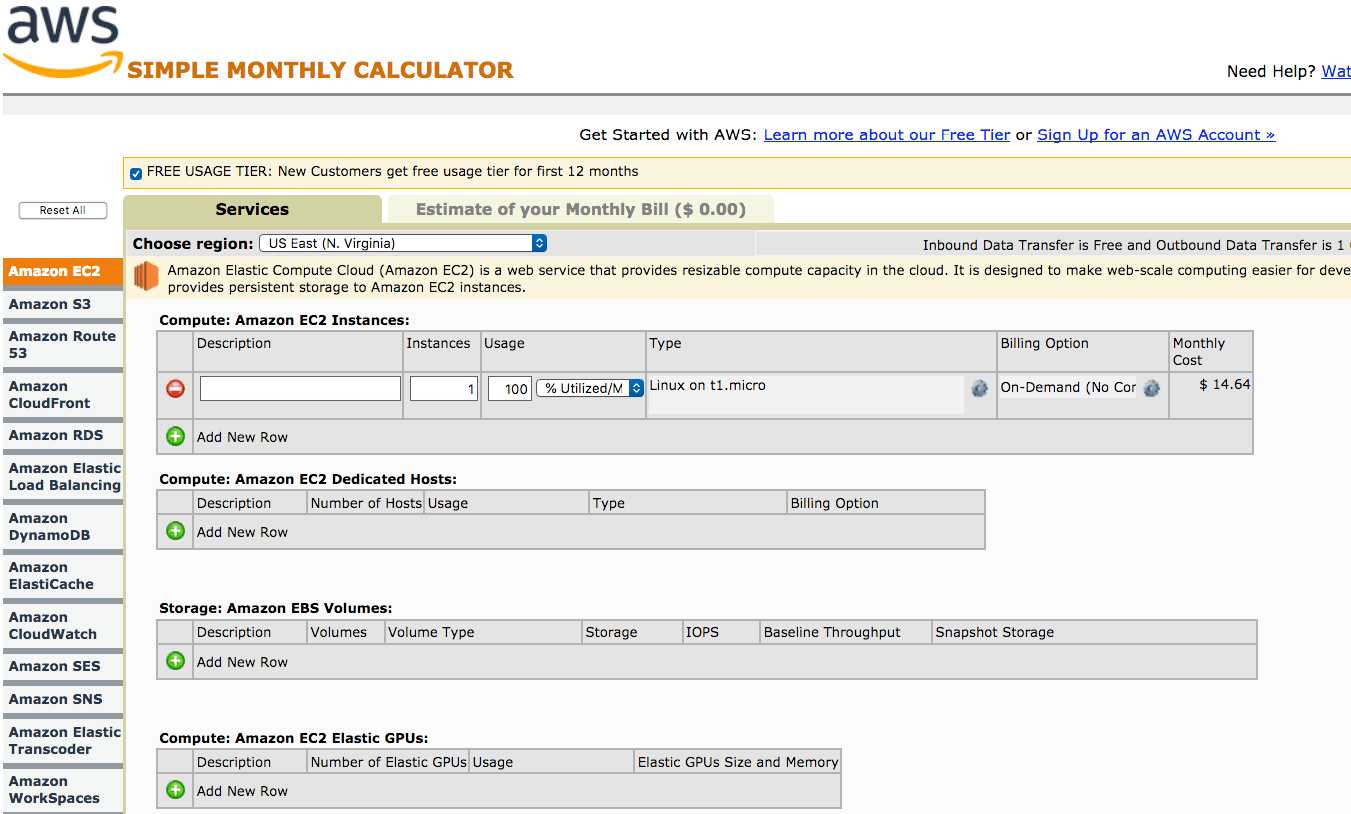Select Amazon WorkSpaces in sidebar
1351x814 pixels.
[62, 790]
